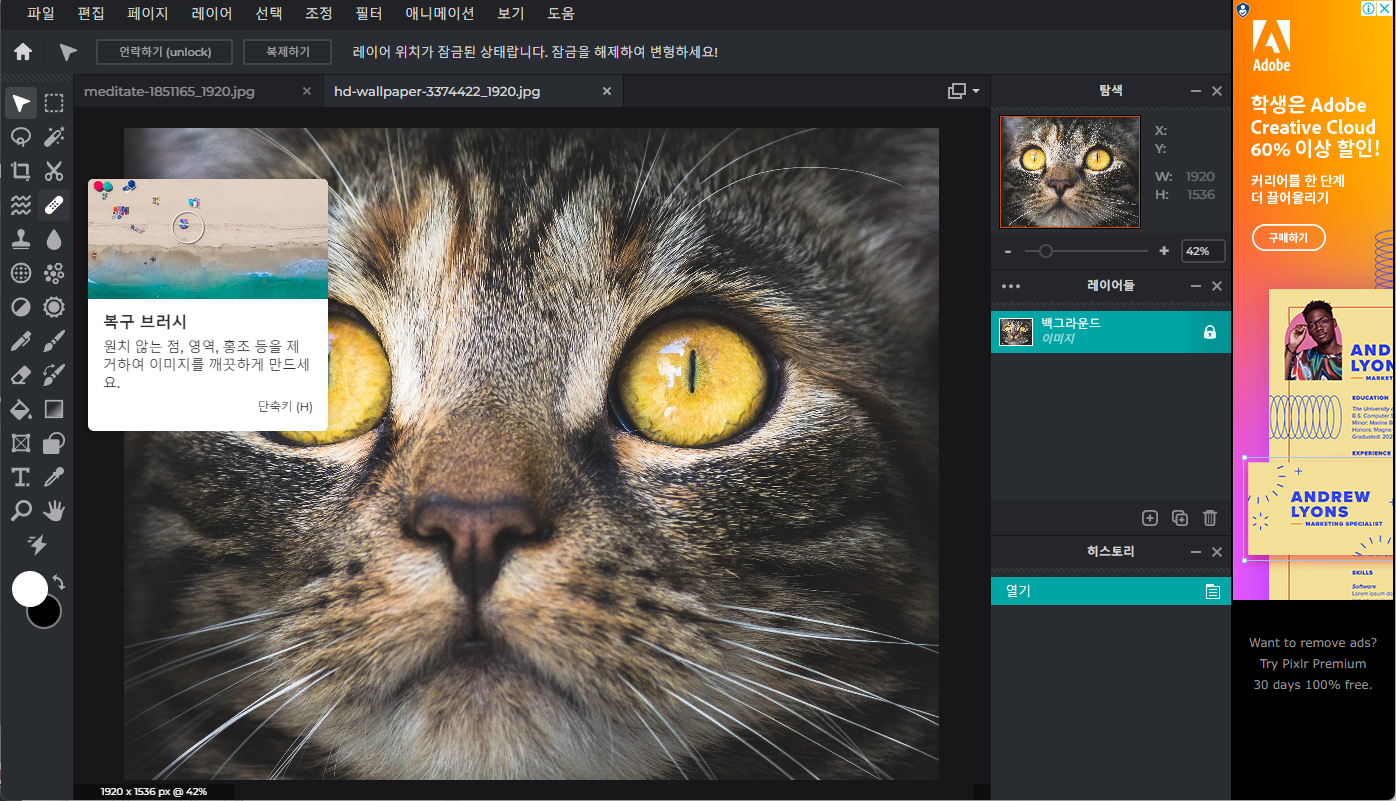Select the Sponge sun-shaped tool
This screenshot has width=1396, height=801.
click(x=54, y=307)
